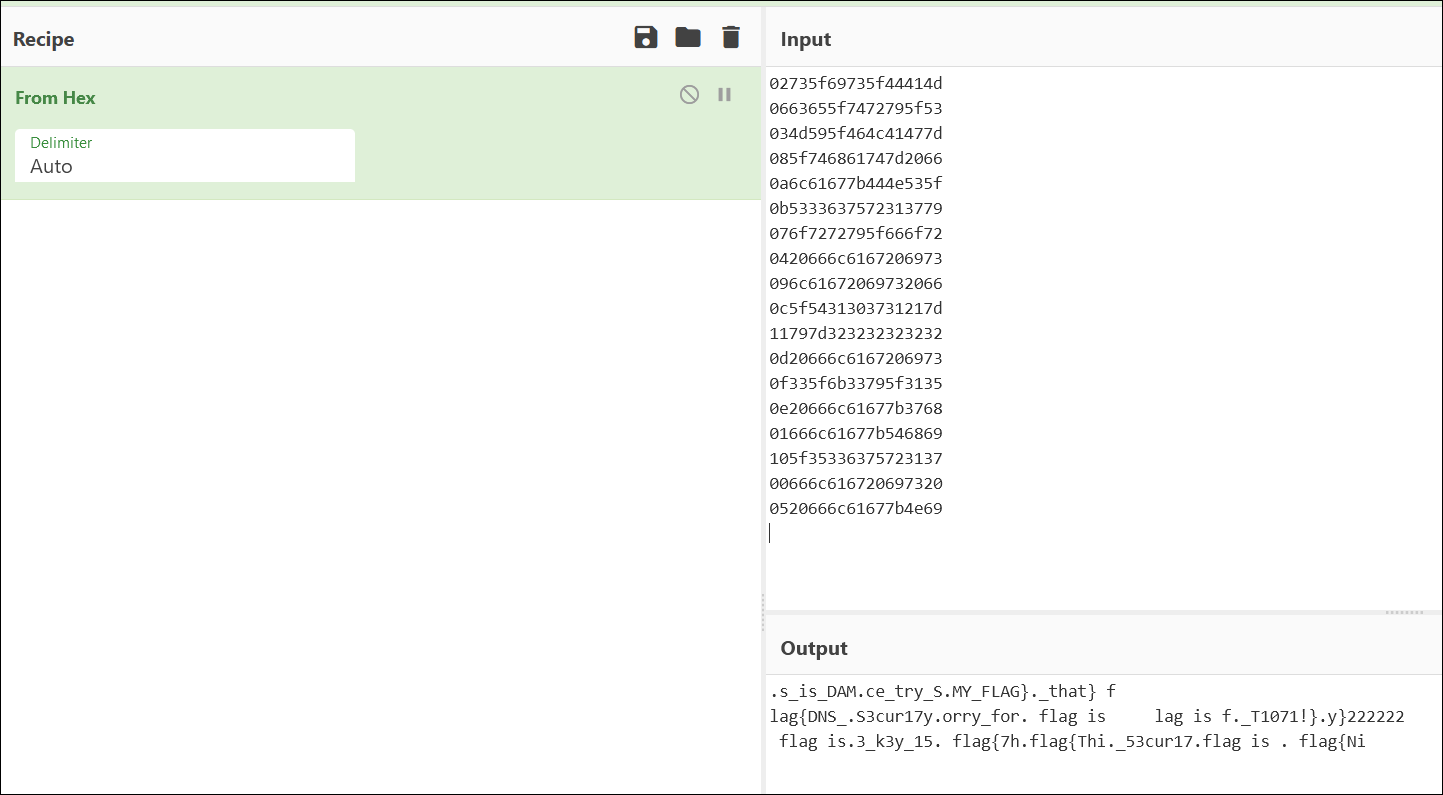This screenshot has width=1443, height=795.
Task: Click the Input panel heading
Action: click(x=806, y=39)
